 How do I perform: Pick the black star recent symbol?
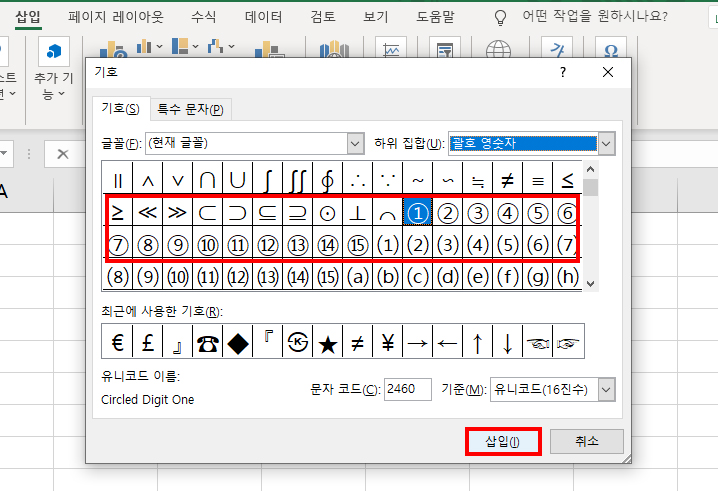(327, 342)
